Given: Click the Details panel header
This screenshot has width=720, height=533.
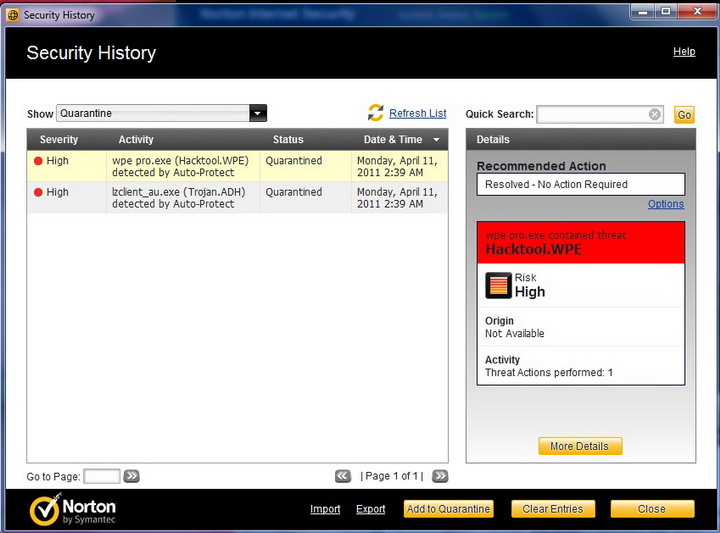Looking at the screenshot, I should click(x=581, y=140).
